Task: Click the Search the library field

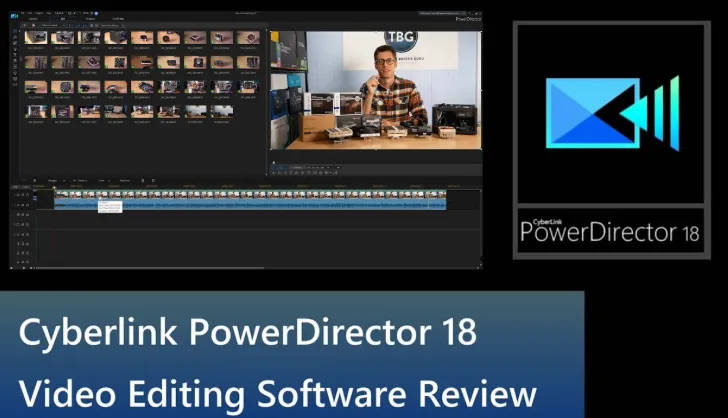Action: [x=112, y=25]
